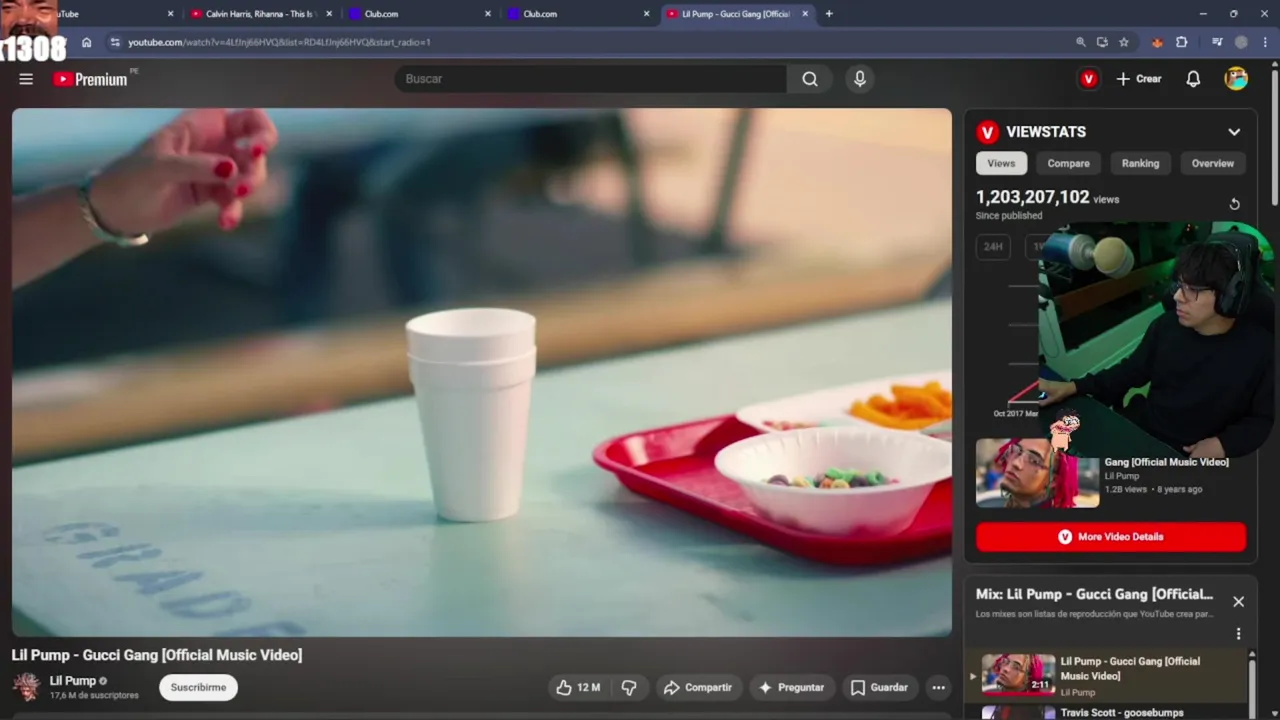Viewport: 1280px width, 720px height.
Task: Bookmark this page with the star icon
Action: 1124,42
